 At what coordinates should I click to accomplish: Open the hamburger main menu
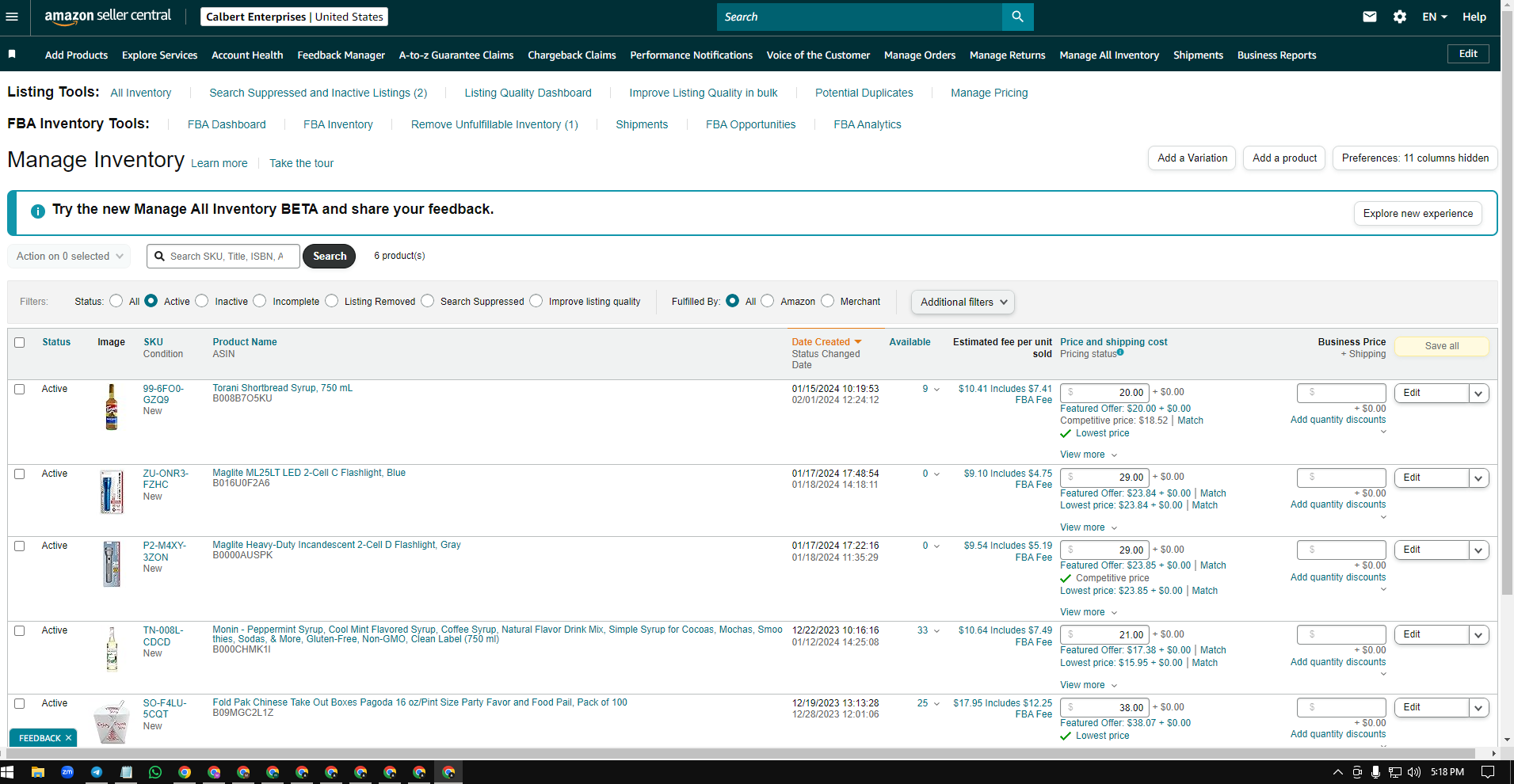[12, 17]
